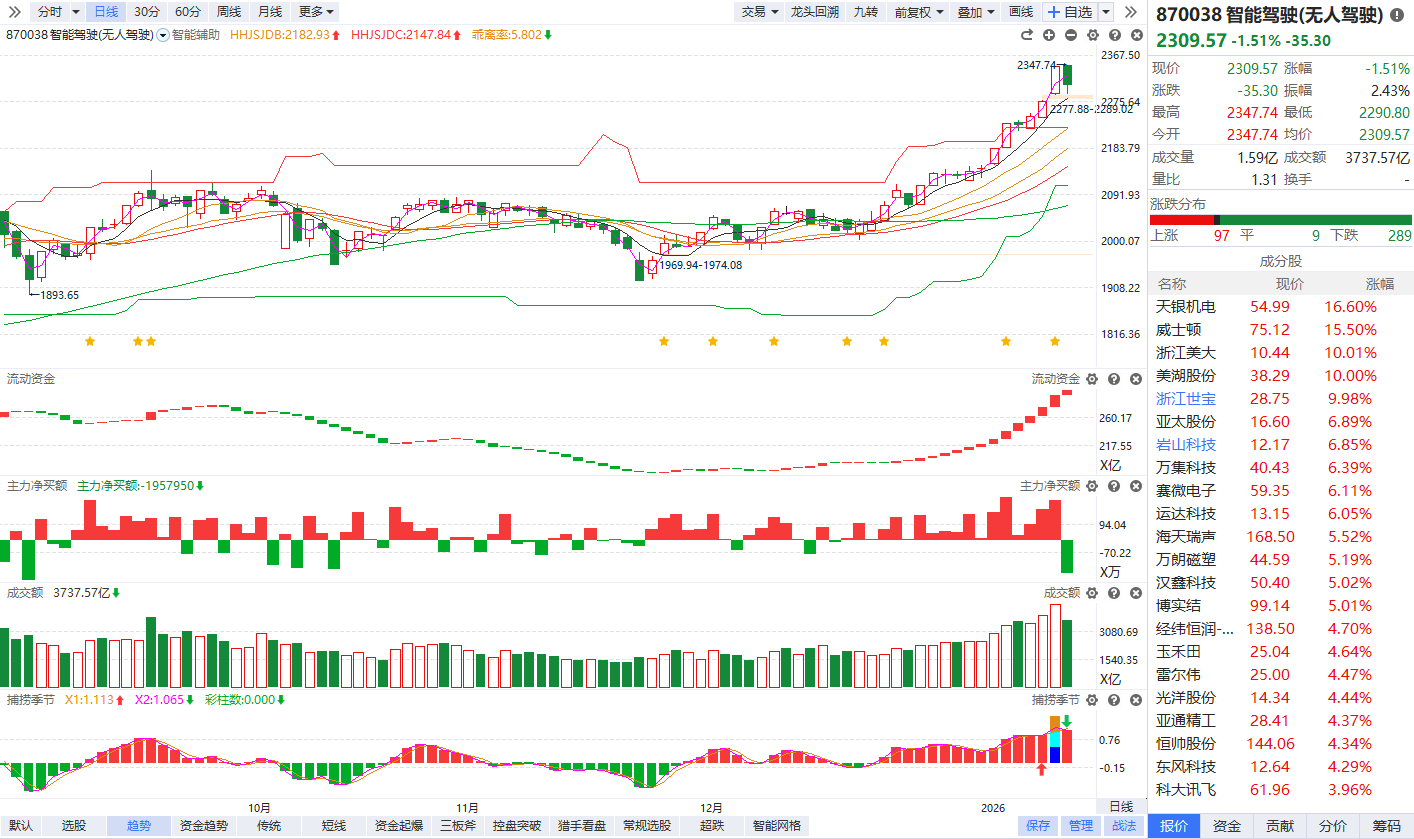Click the 涨跌分布 red-green distribution bar
The width and height of the screenshot is (1414, 839).
pos(1280,220)
